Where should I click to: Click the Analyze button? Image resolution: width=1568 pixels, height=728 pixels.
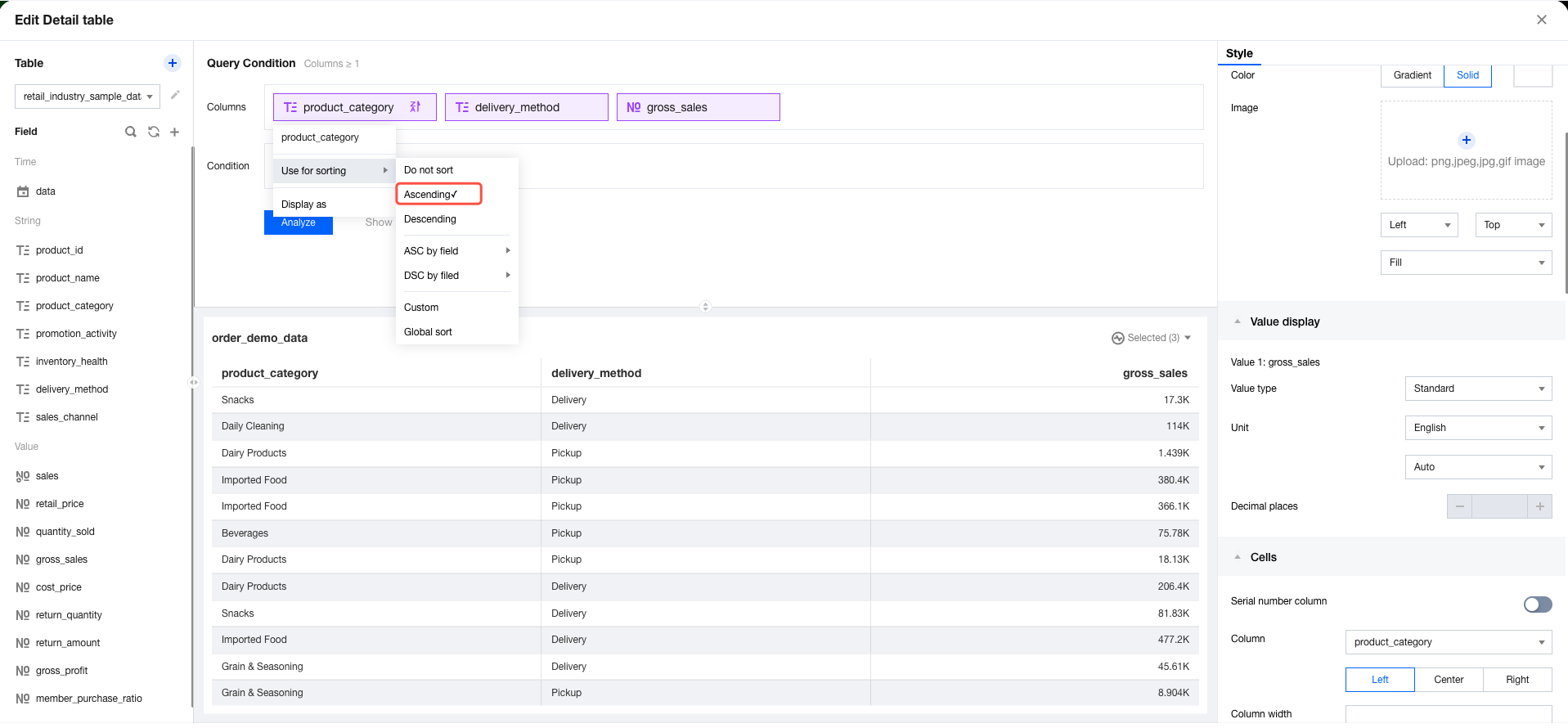click(299, 223)
